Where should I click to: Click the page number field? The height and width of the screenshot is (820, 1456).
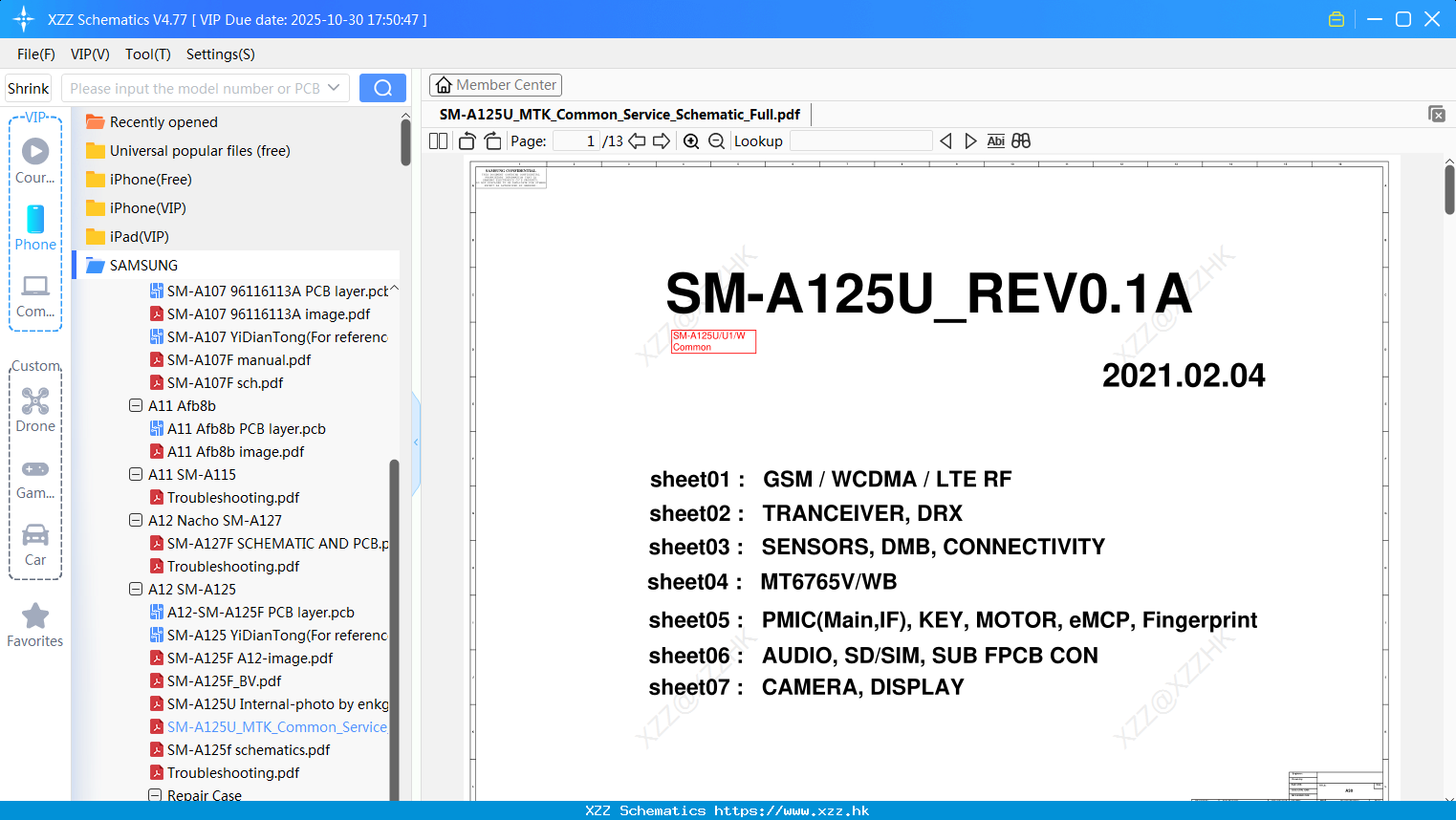click(576, 141)
